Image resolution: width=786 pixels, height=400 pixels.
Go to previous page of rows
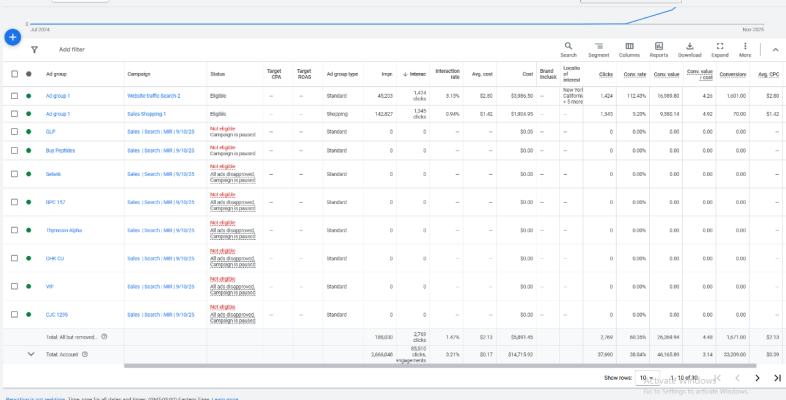737,378
